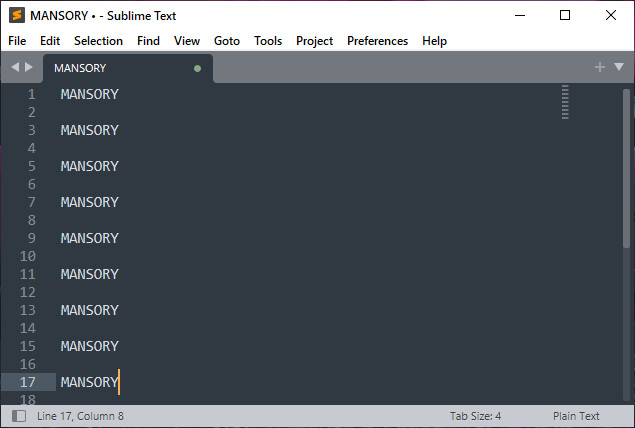Click the unsaved dot on MANSORY tab
635x428 pixels.
197,68
